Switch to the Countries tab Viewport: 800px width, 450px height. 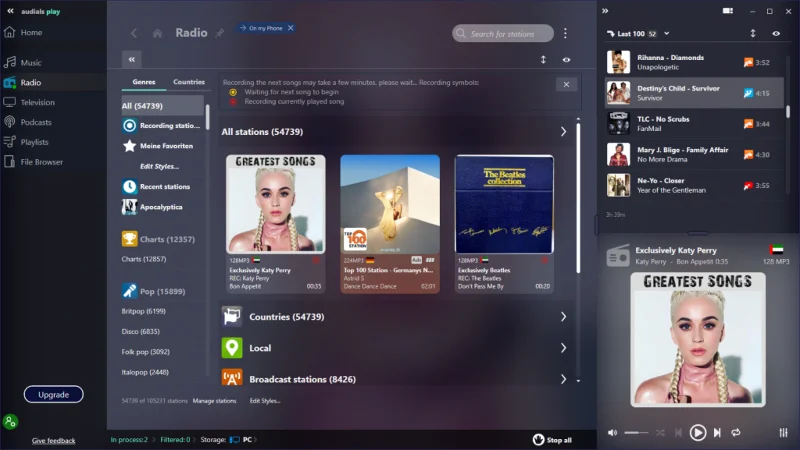point(189,82)
